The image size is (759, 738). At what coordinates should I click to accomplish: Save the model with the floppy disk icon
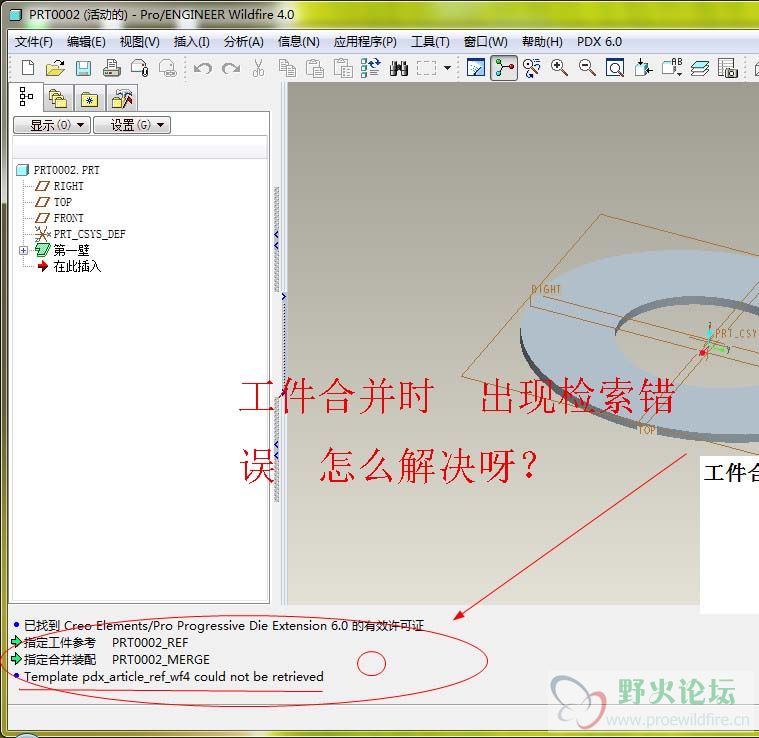[83, 68]
